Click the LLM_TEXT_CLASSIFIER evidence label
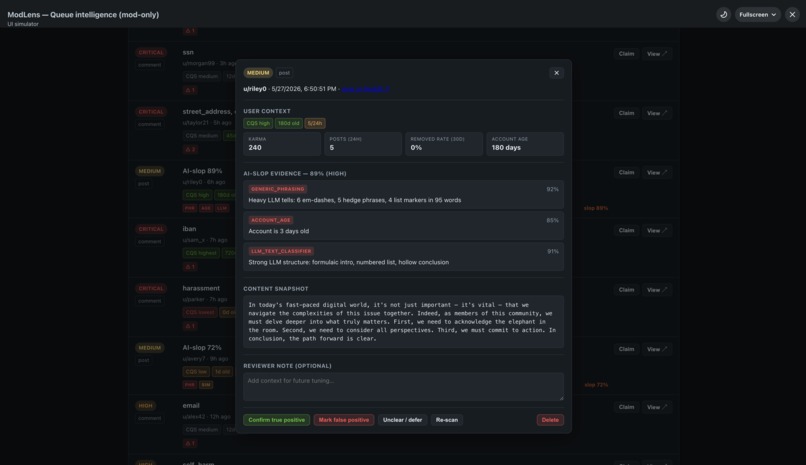 click(281, 251)
